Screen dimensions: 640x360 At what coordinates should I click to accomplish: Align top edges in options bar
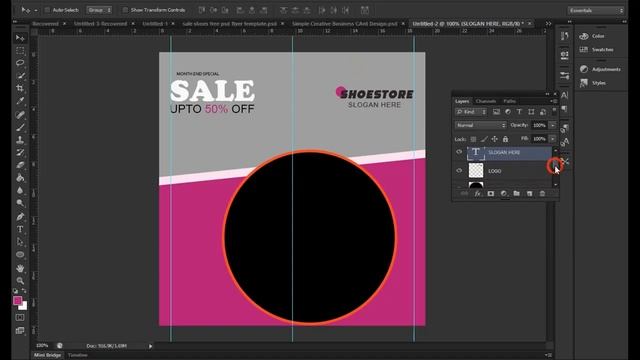tap(202, 10)
